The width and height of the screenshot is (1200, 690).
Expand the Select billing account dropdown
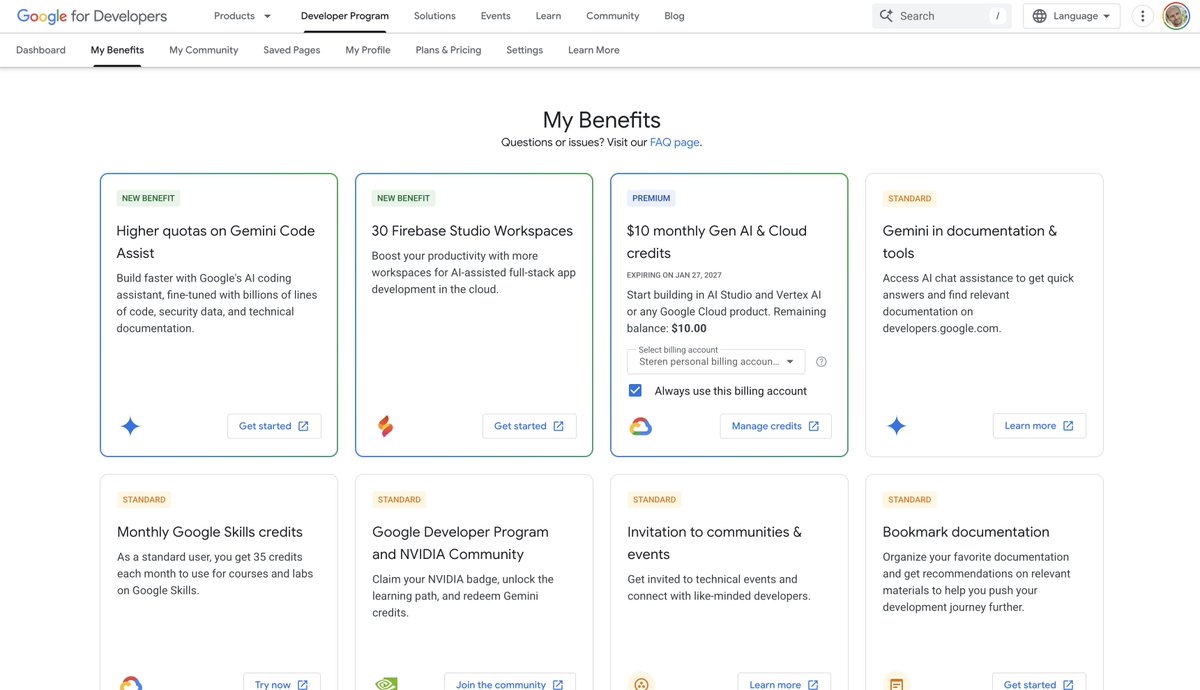pyautogui.click(x=716, y=361)
